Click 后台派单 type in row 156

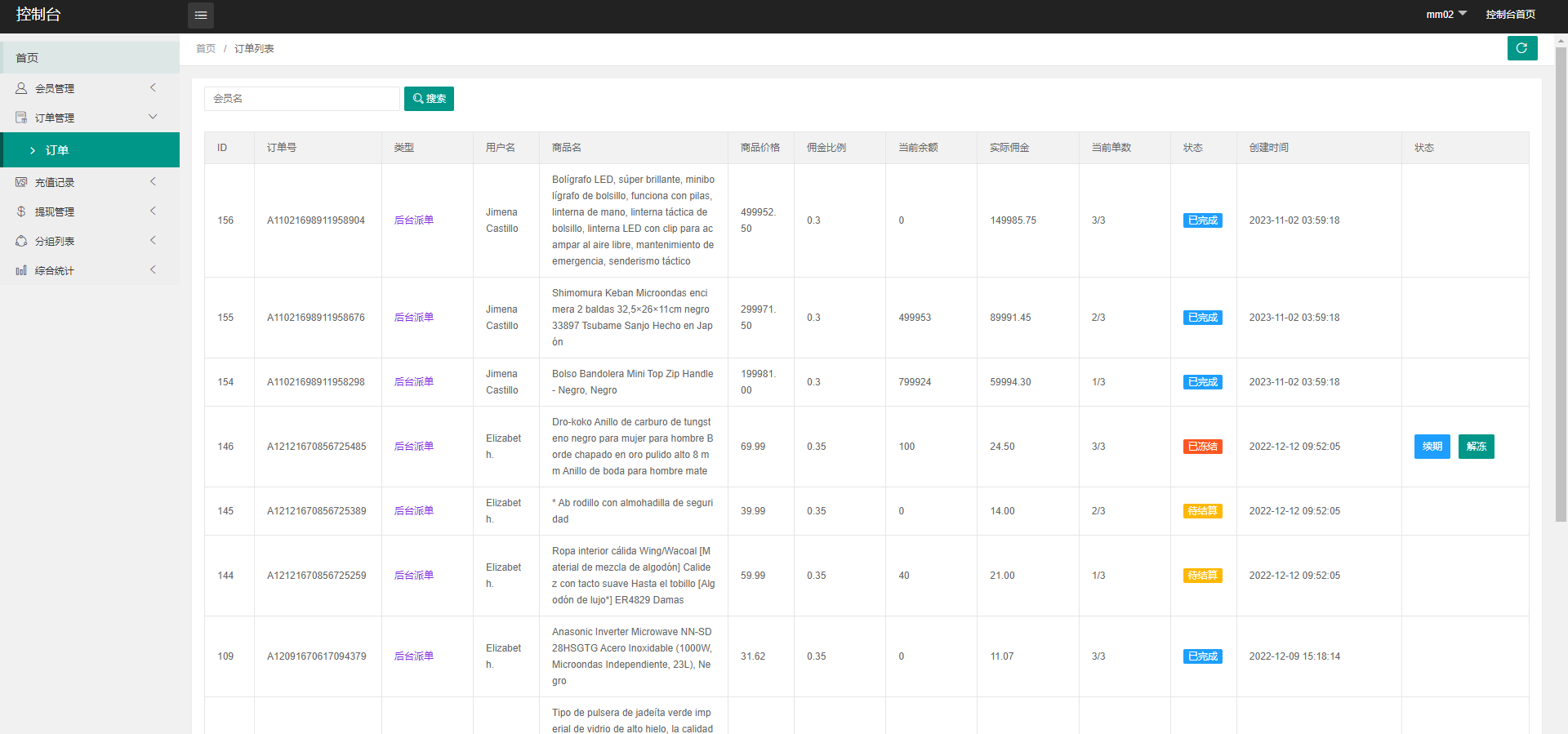pyautogui.click(x=414, y=220)
